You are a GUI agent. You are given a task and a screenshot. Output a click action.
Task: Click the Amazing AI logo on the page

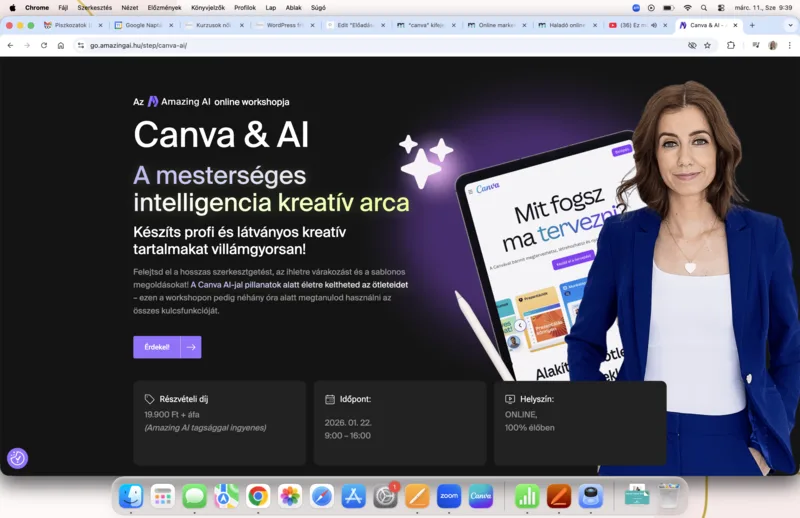click(179, 102)
